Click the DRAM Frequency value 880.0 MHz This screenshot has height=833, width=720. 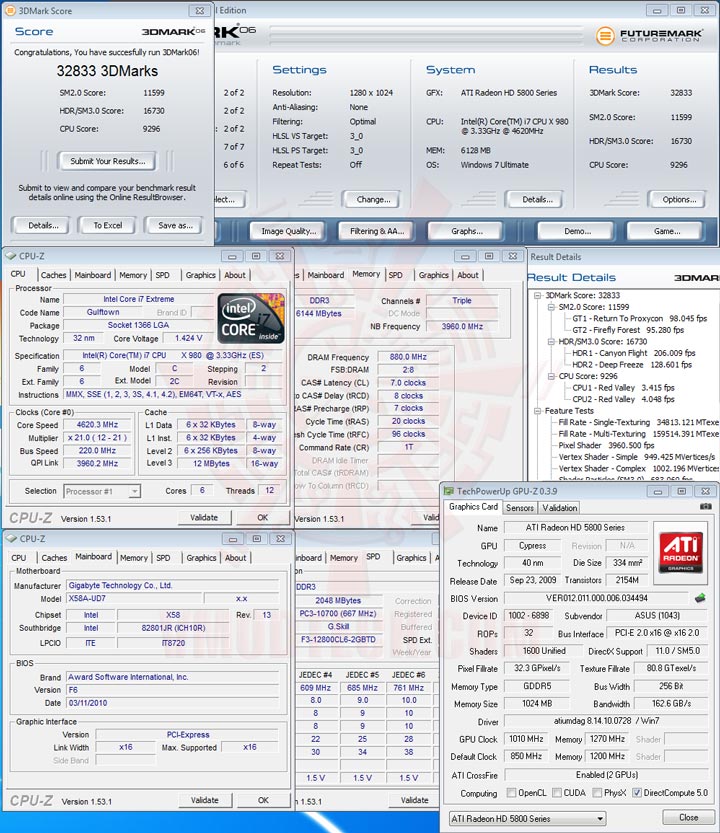408,357
